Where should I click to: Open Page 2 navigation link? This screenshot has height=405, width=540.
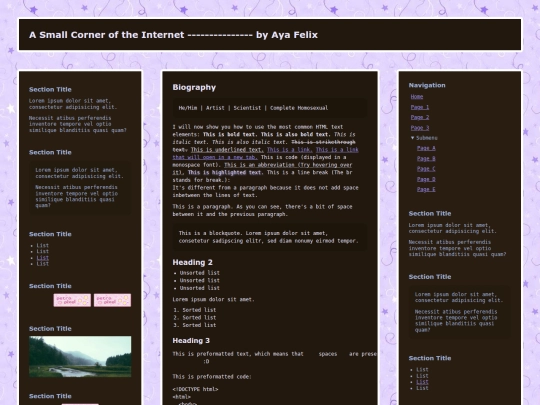pyautogui.click(x=419, y=117)
